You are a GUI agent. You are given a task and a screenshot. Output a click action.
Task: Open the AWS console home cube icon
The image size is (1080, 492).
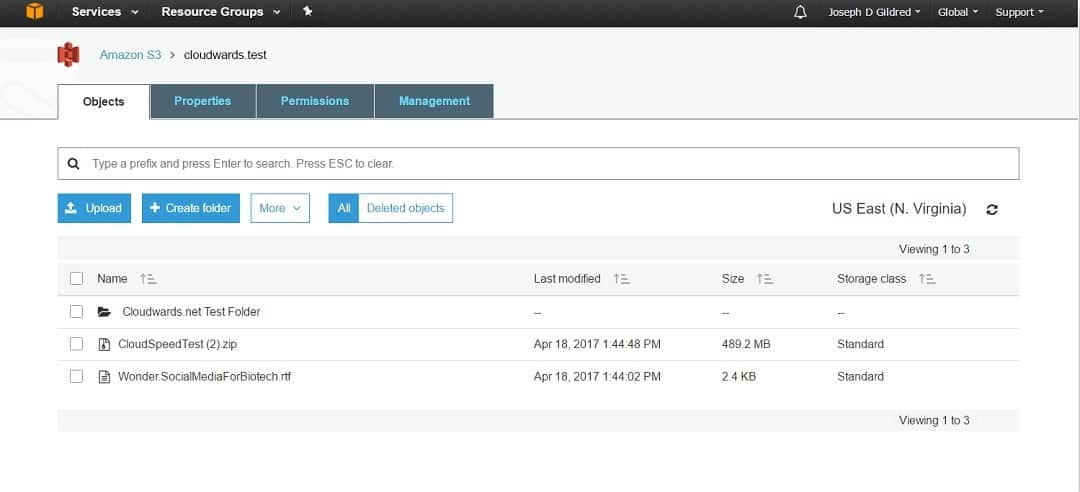click(34, 12)
